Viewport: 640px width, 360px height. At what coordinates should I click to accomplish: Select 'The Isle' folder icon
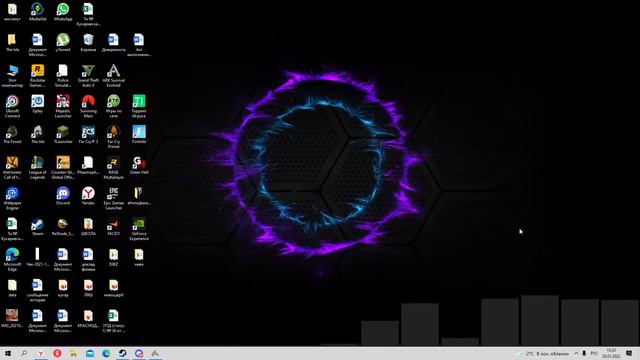[12, 42]
